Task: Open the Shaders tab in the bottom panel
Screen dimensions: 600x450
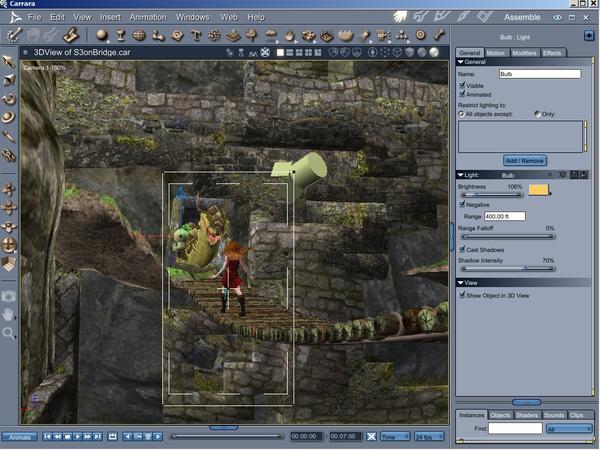Action: point(527,415)
